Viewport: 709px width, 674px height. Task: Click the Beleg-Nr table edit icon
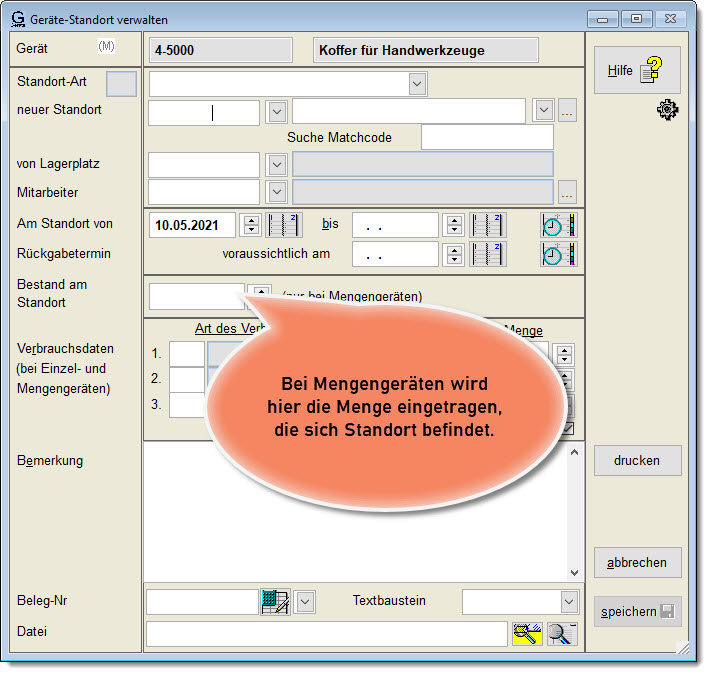(275, 601)
